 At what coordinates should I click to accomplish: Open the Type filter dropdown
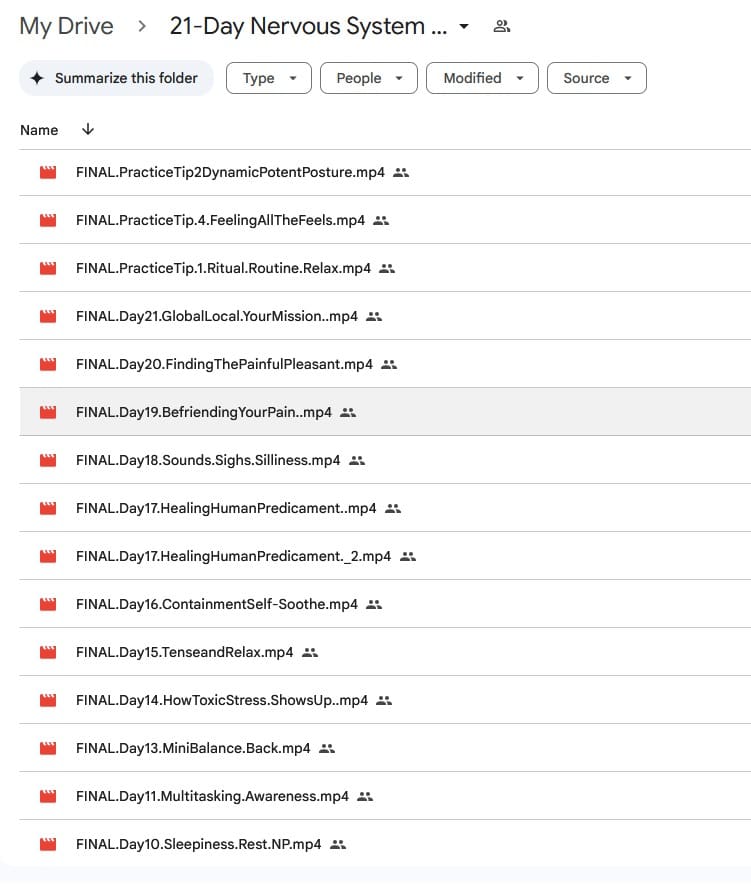click(x=269, y=78)
